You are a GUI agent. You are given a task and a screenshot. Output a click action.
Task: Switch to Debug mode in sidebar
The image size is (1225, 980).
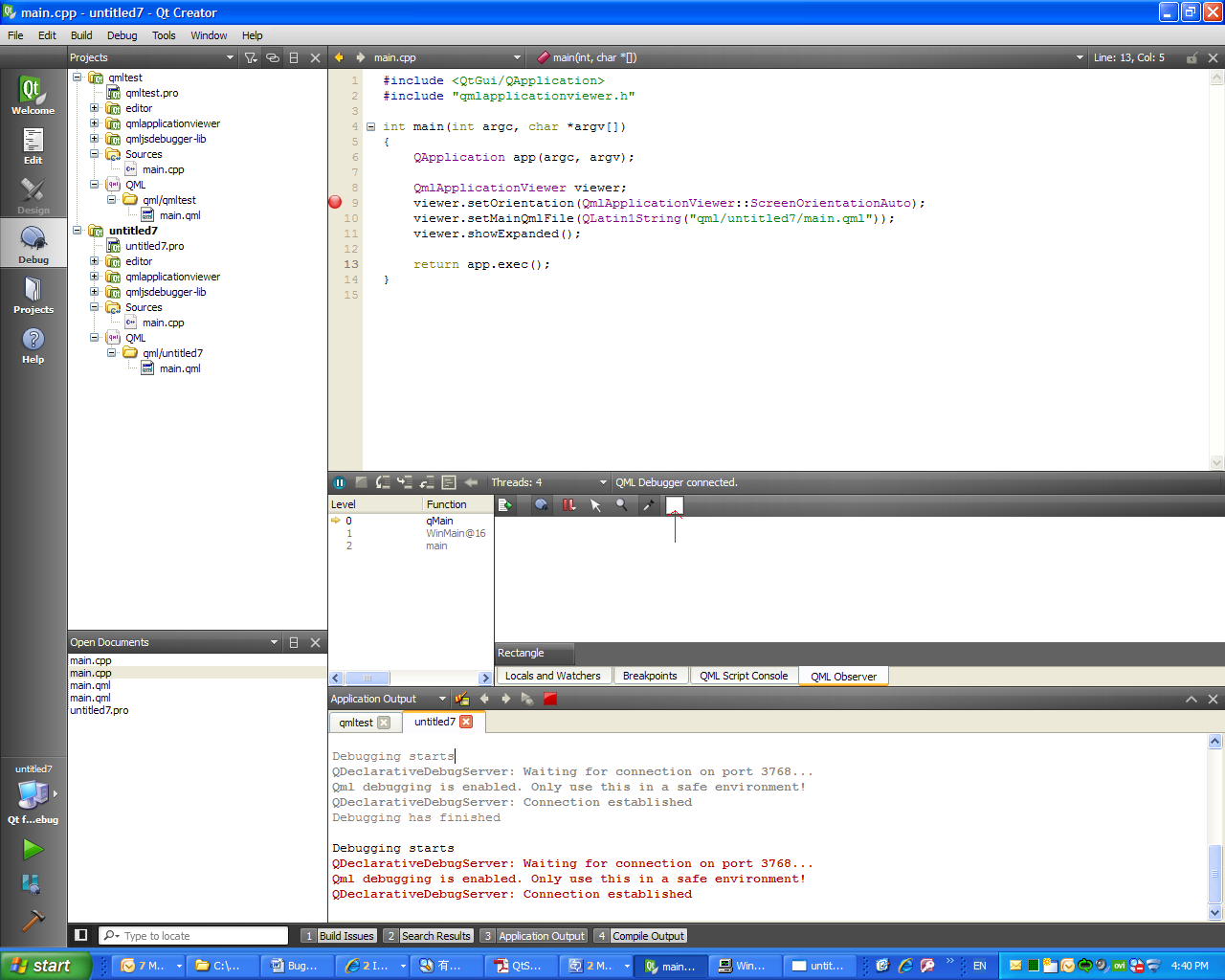(33, 244)
